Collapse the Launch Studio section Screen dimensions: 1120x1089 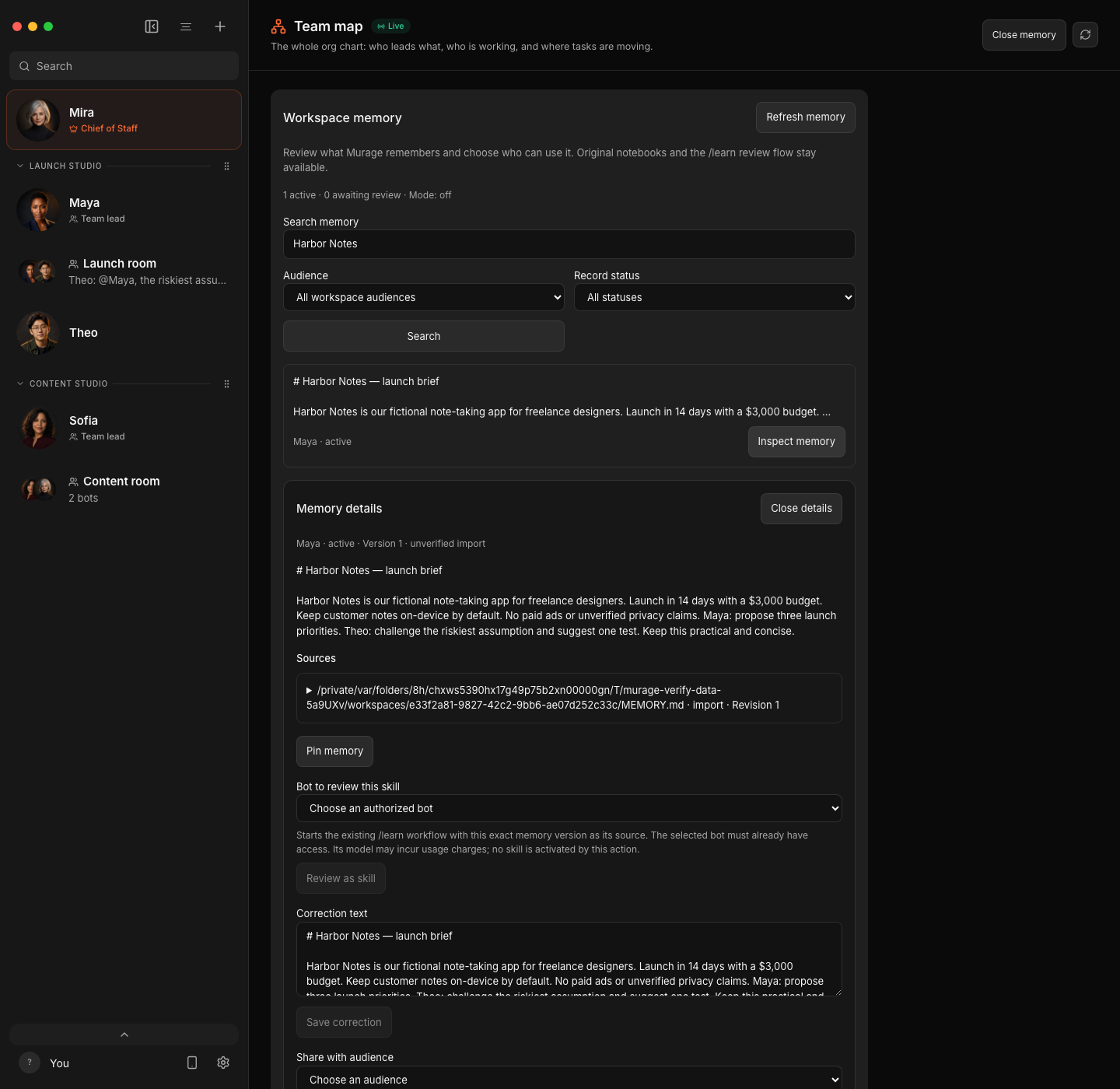click(20, 166)
